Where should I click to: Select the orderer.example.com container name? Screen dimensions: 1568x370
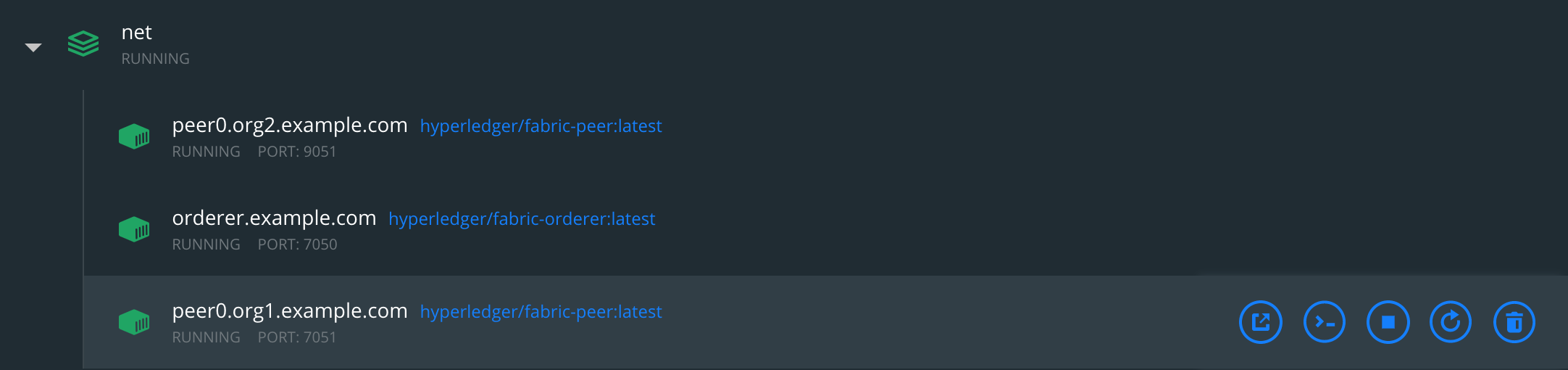pyautogui.click(x=274, y=218)
